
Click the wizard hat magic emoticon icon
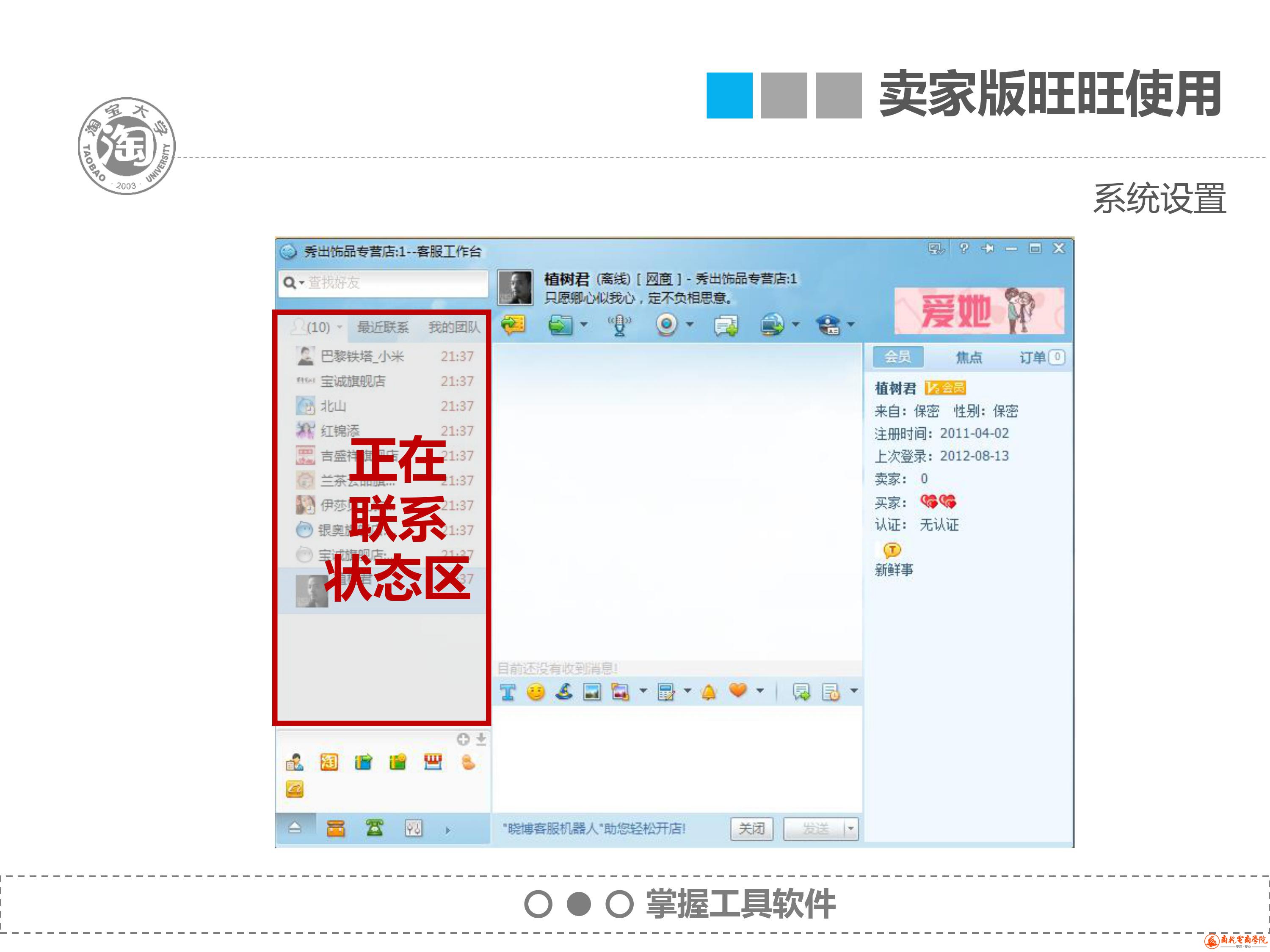pos(564,691)
